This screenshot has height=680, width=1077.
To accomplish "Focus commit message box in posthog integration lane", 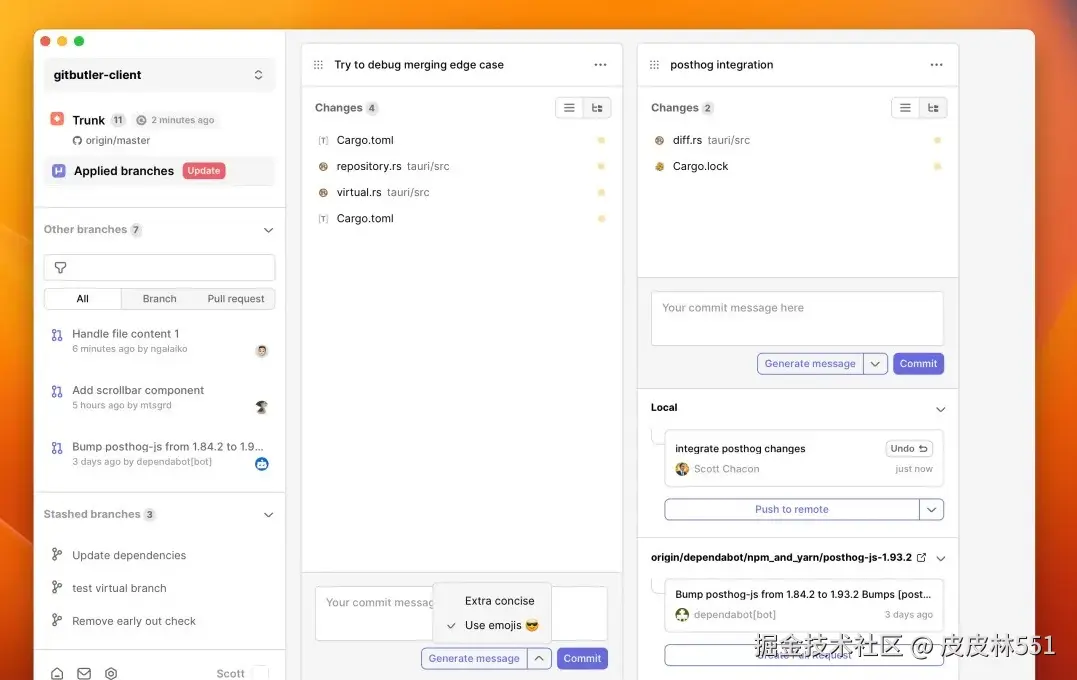I will [797, 318].
